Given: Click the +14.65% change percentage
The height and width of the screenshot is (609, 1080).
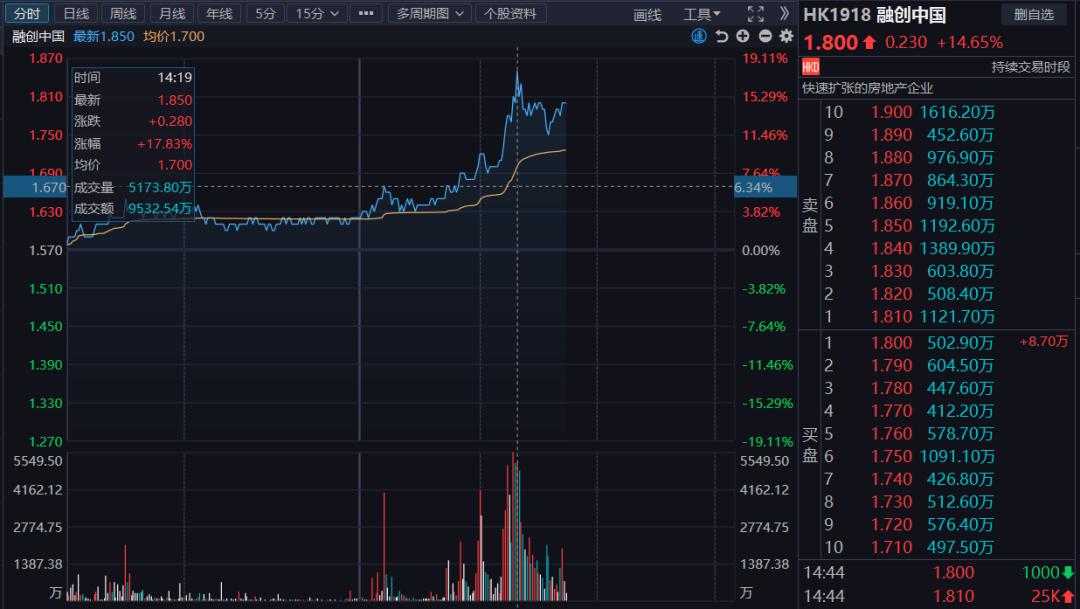Looking at the screenshot, I should [x=970, y=43].
